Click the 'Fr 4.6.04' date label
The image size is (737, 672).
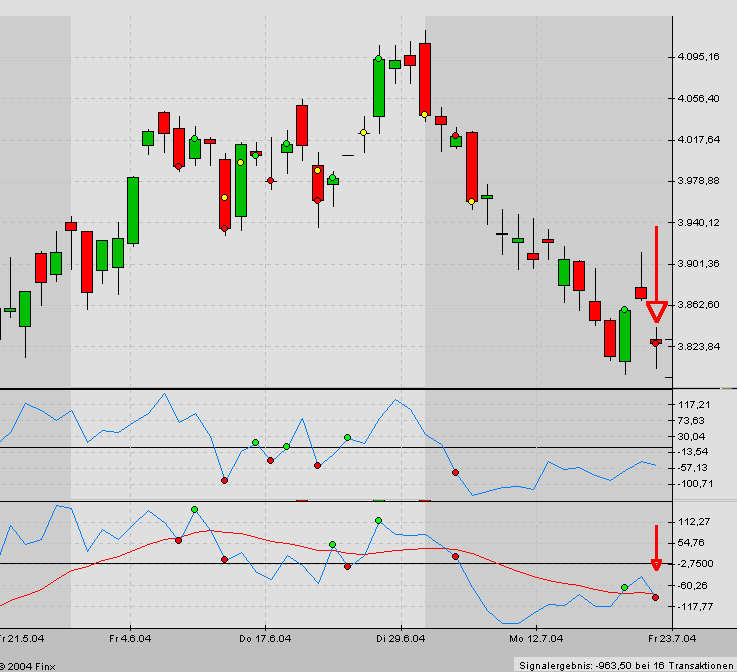pyautogui.click(x=131, y=637)
